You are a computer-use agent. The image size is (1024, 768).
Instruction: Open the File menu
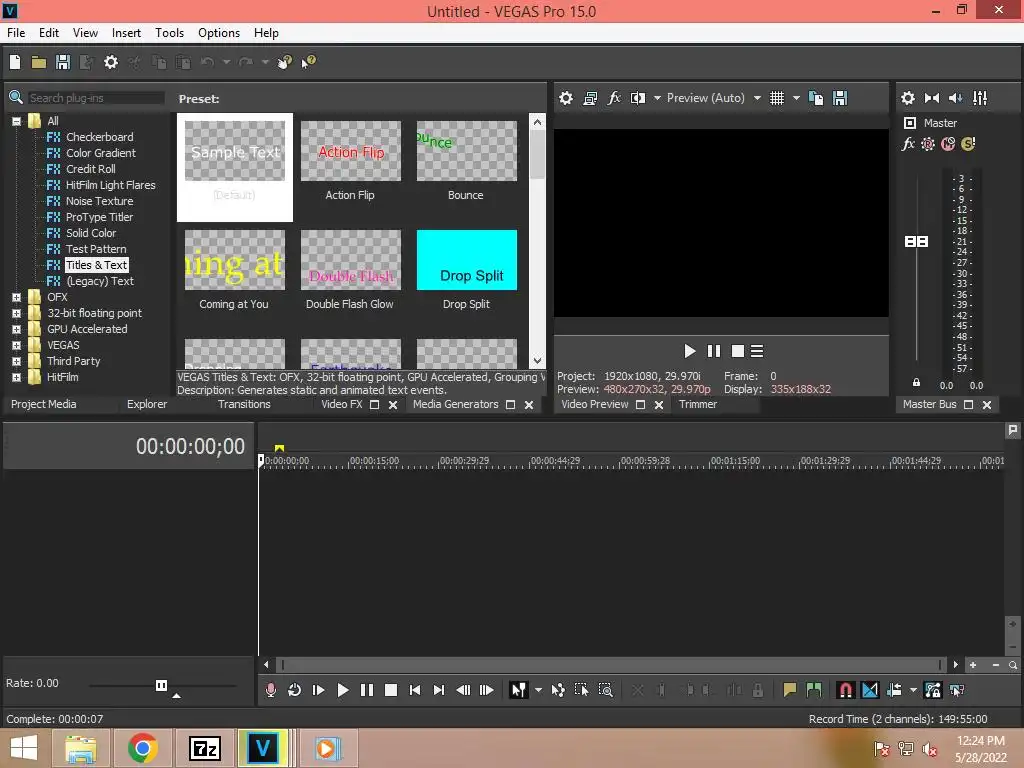[16, 33]
